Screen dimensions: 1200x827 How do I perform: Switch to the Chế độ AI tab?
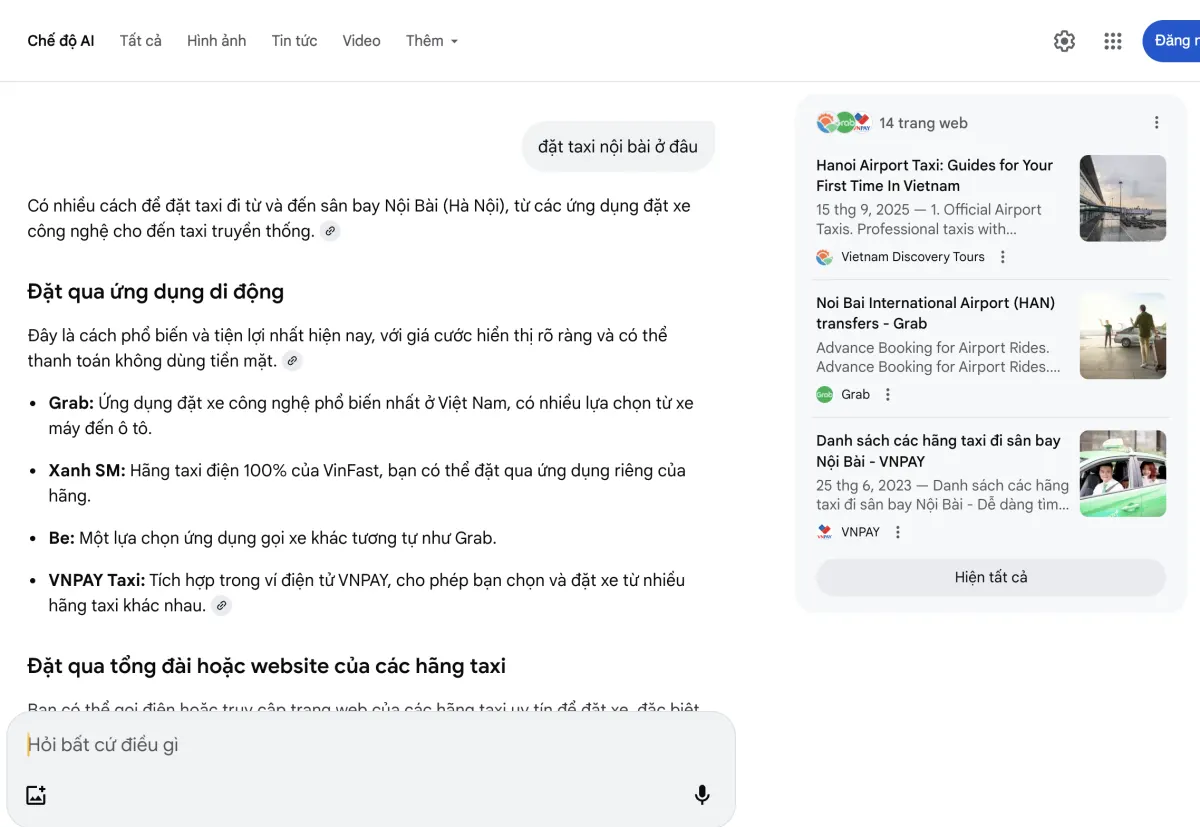tap(61, 41)
